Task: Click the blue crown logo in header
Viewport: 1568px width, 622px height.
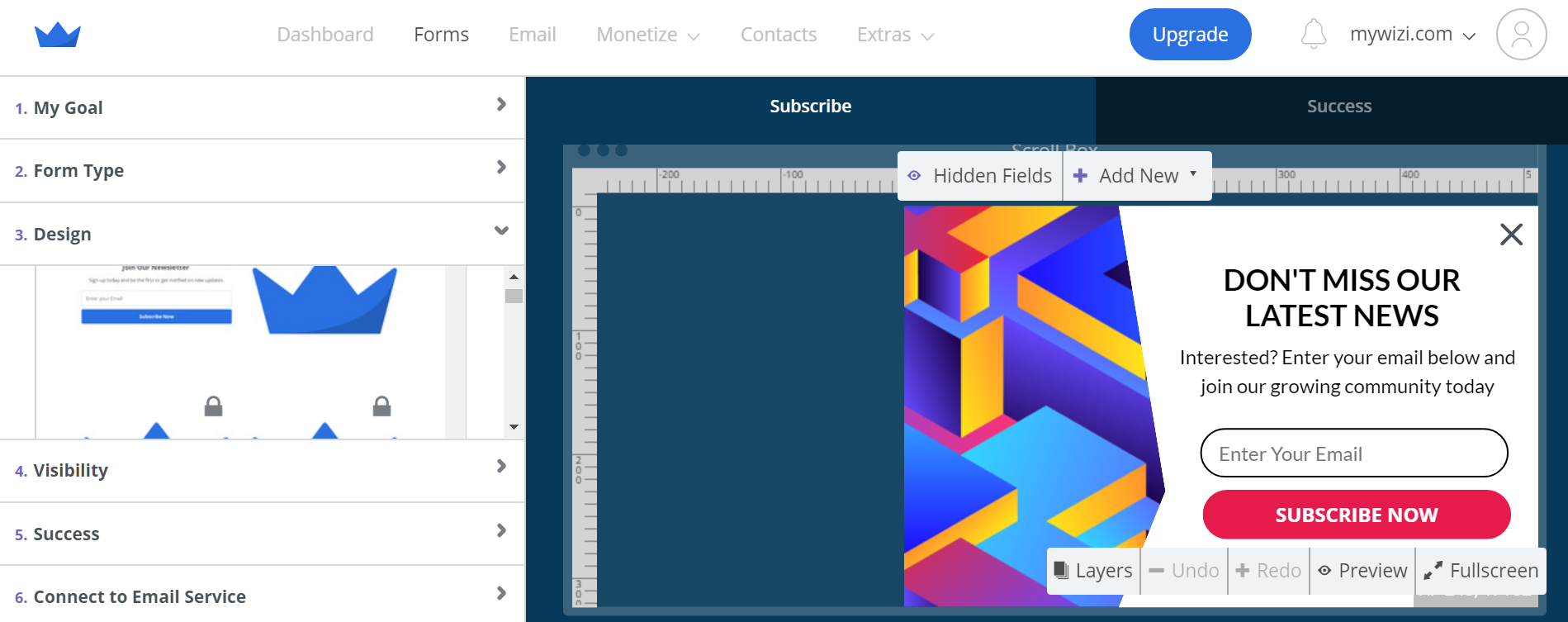Action: click(x=58, y=35)
